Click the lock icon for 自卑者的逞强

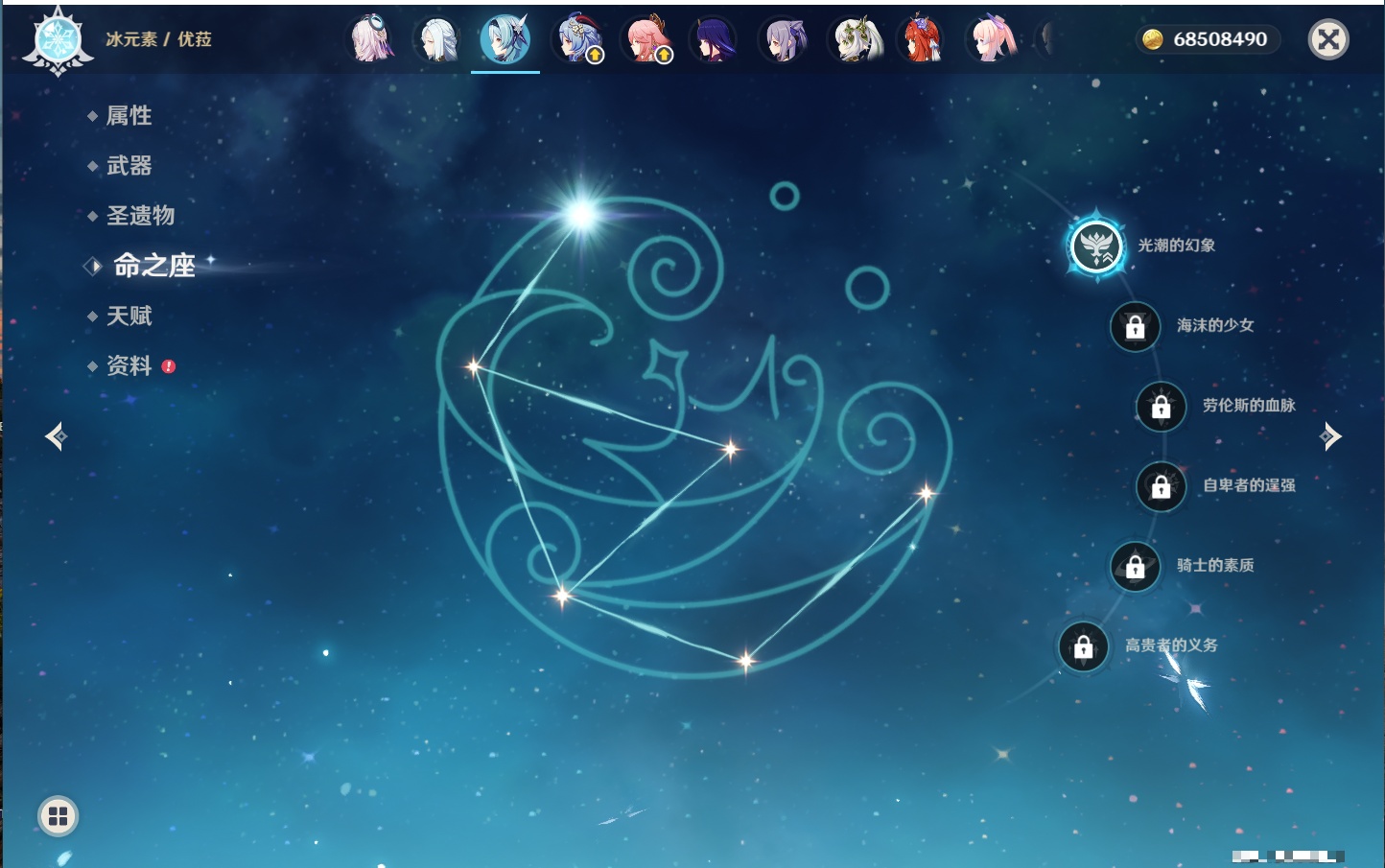[1162, 487]
